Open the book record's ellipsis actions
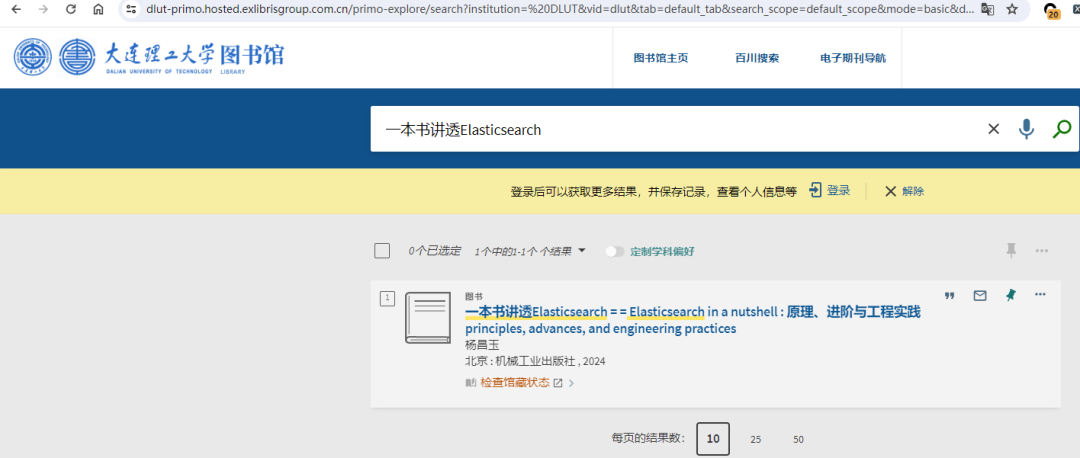Image resolution: width=1080 pixels, height=458 pixels. point(1040,295)
